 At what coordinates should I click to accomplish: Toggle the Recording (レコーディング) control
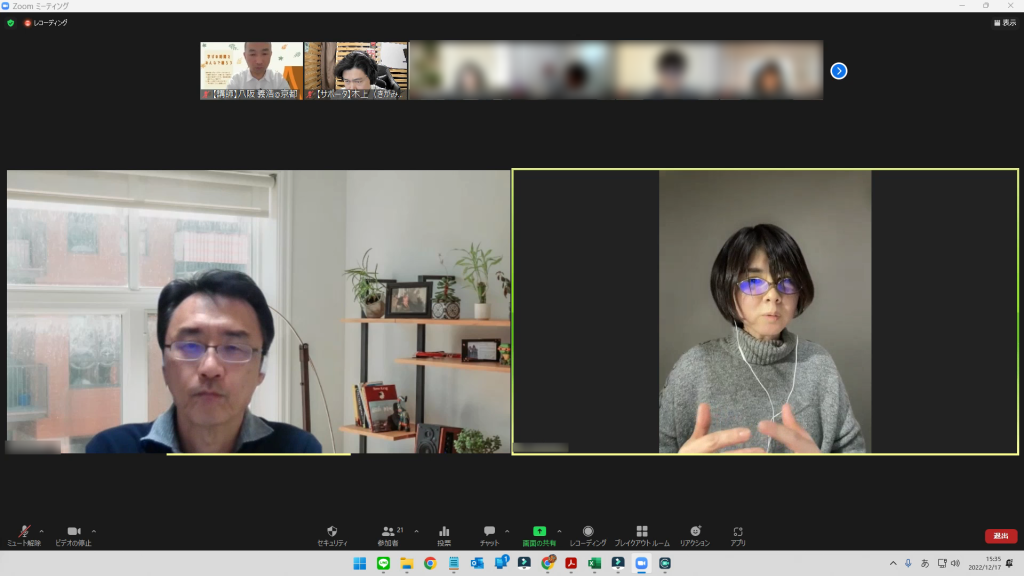point(588,535)
